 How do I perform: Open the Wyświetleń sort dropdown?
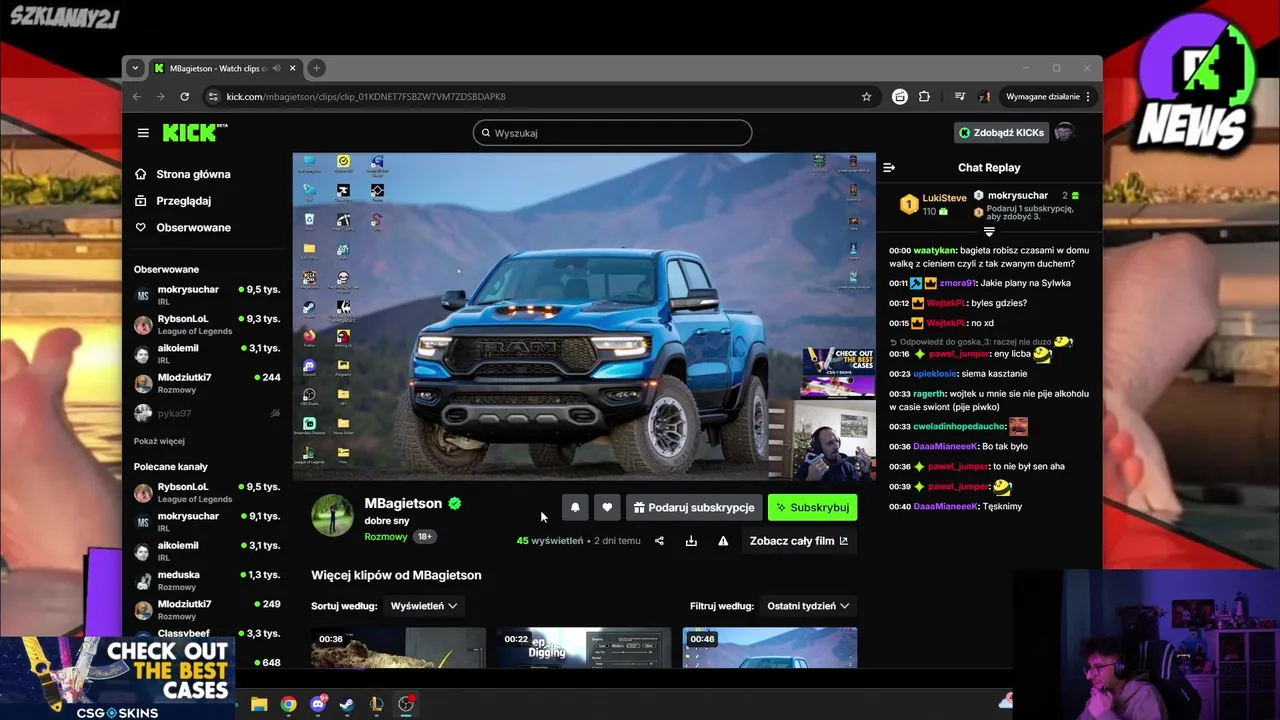pos(424,606)
